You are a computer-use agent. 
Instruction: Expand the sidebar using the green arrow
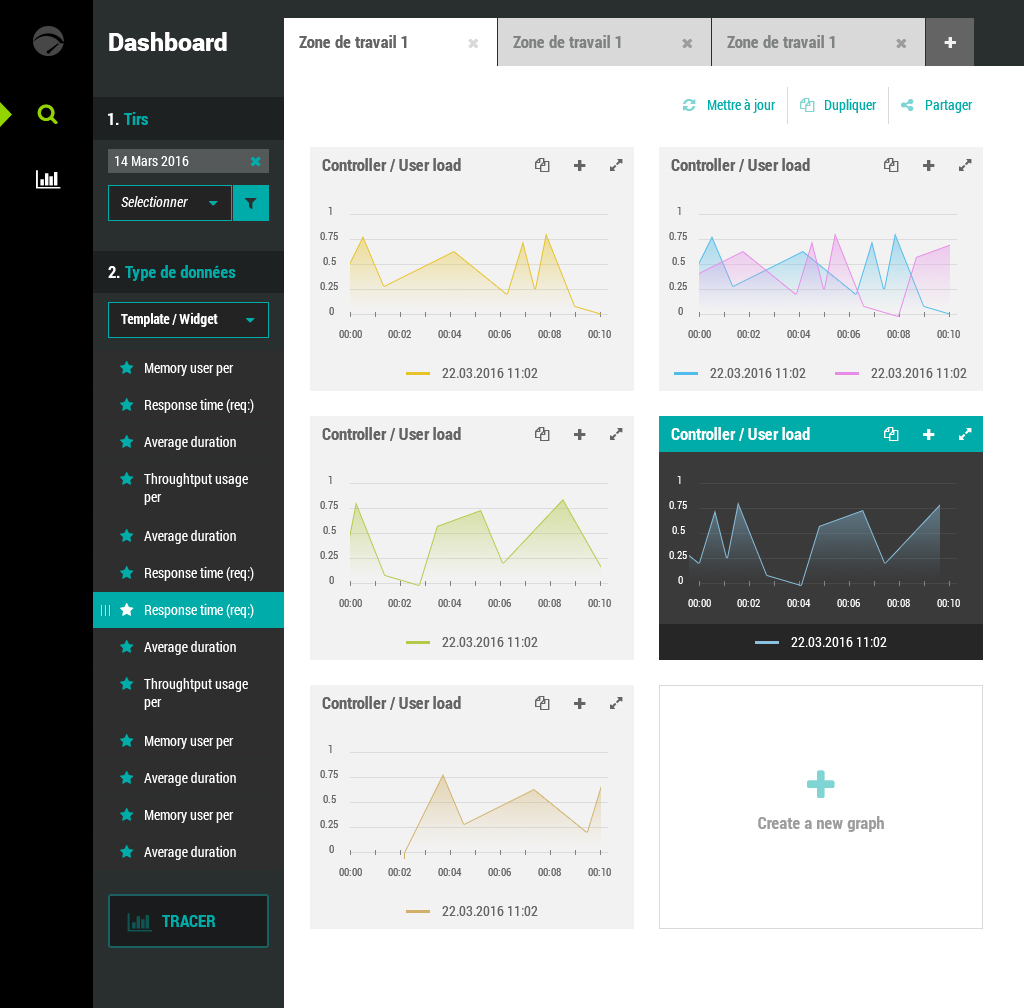point(6,114)
